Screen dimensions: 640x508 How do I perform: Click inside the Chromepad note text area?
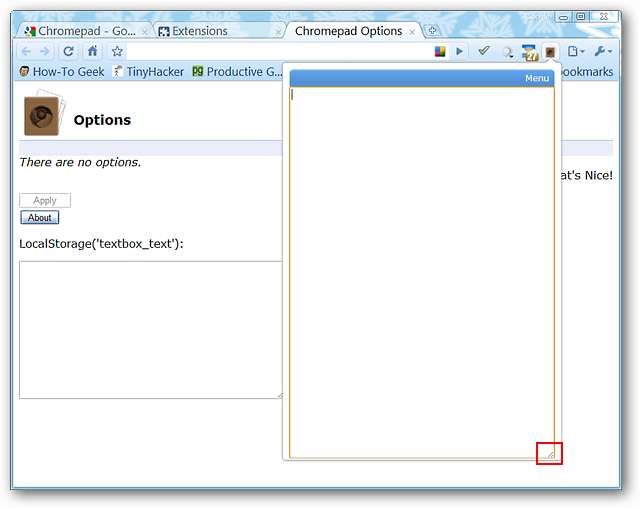(x=422, y=272)
